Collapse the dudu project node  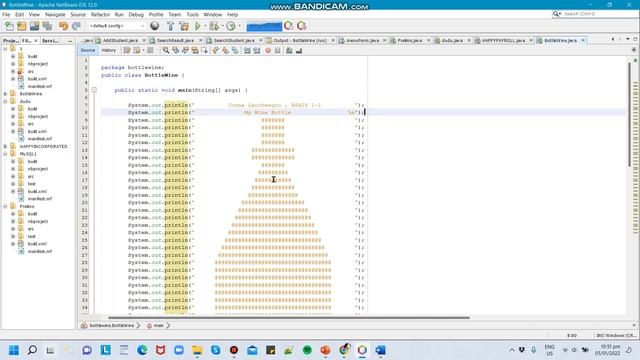[x=5, y=101]
